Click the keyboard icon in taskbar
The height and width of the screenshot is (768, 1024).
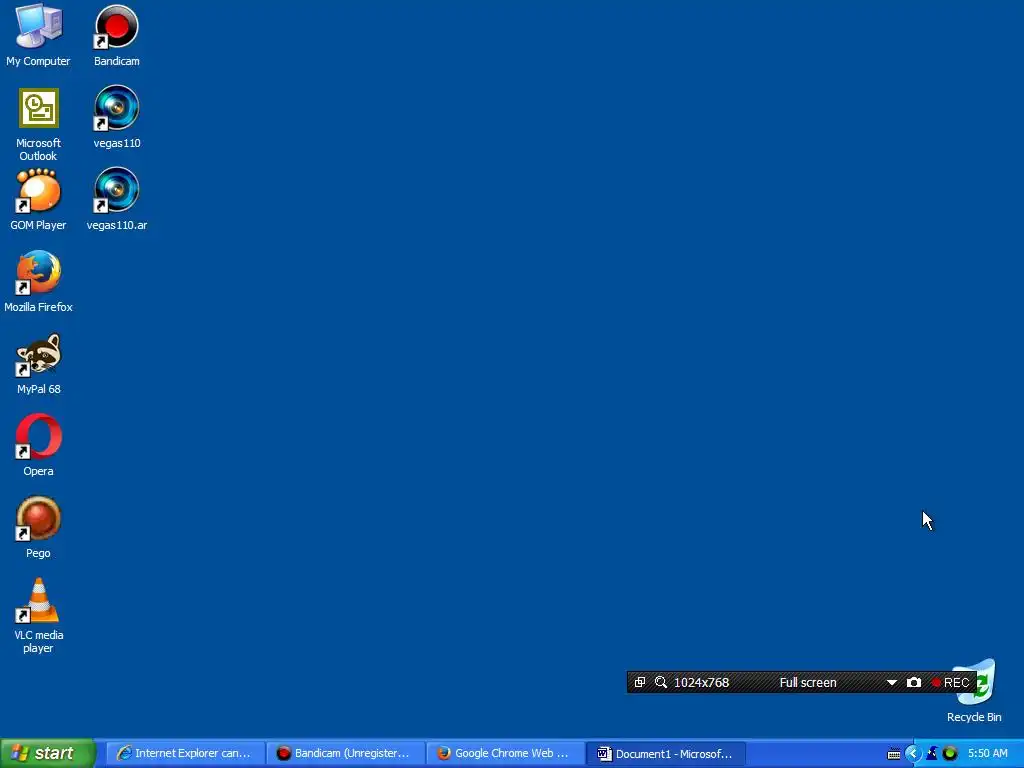pyautogui.click(x=894, y=754)
